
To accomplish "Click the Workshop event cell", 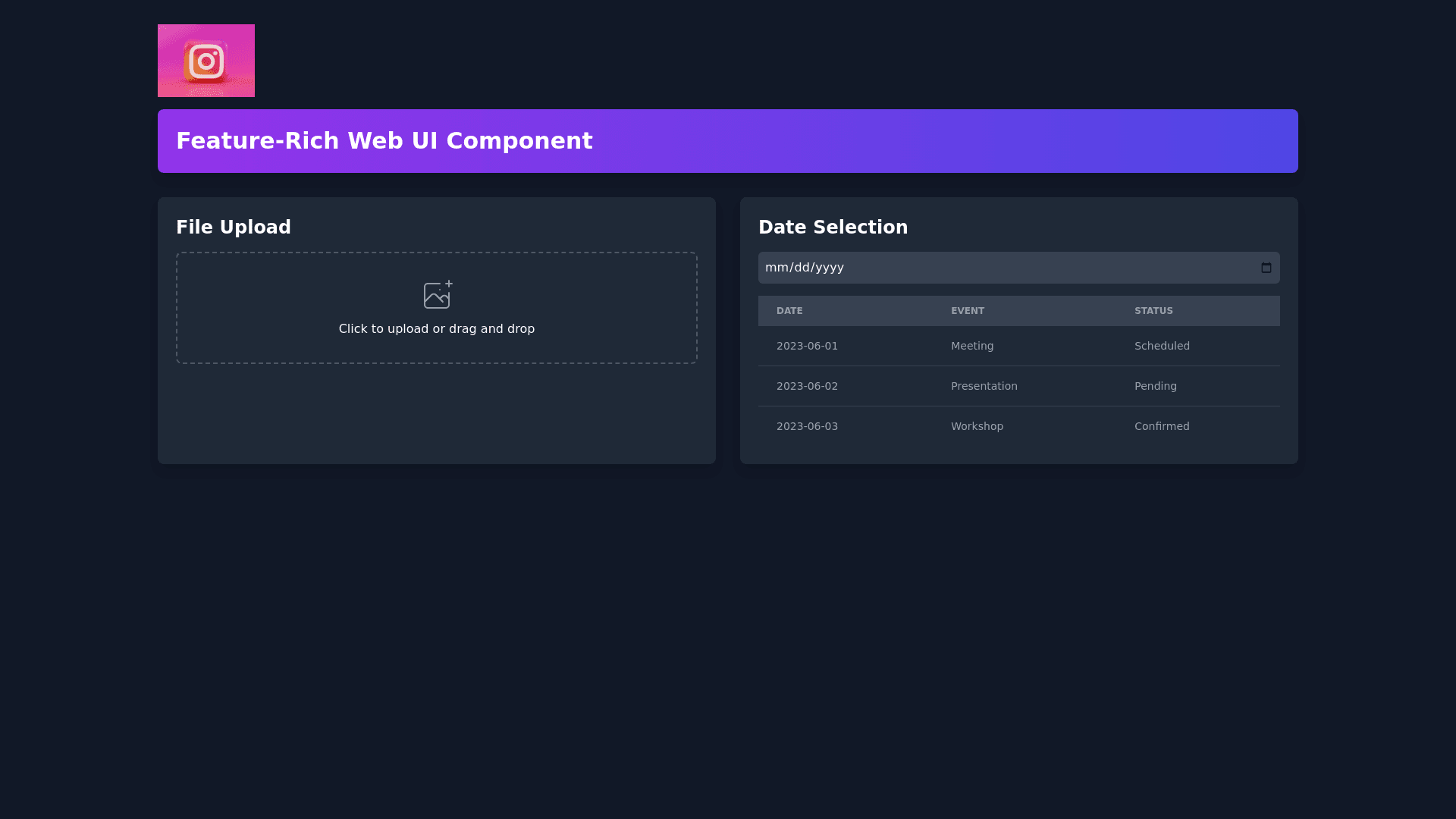I will (x=977, y=426).
